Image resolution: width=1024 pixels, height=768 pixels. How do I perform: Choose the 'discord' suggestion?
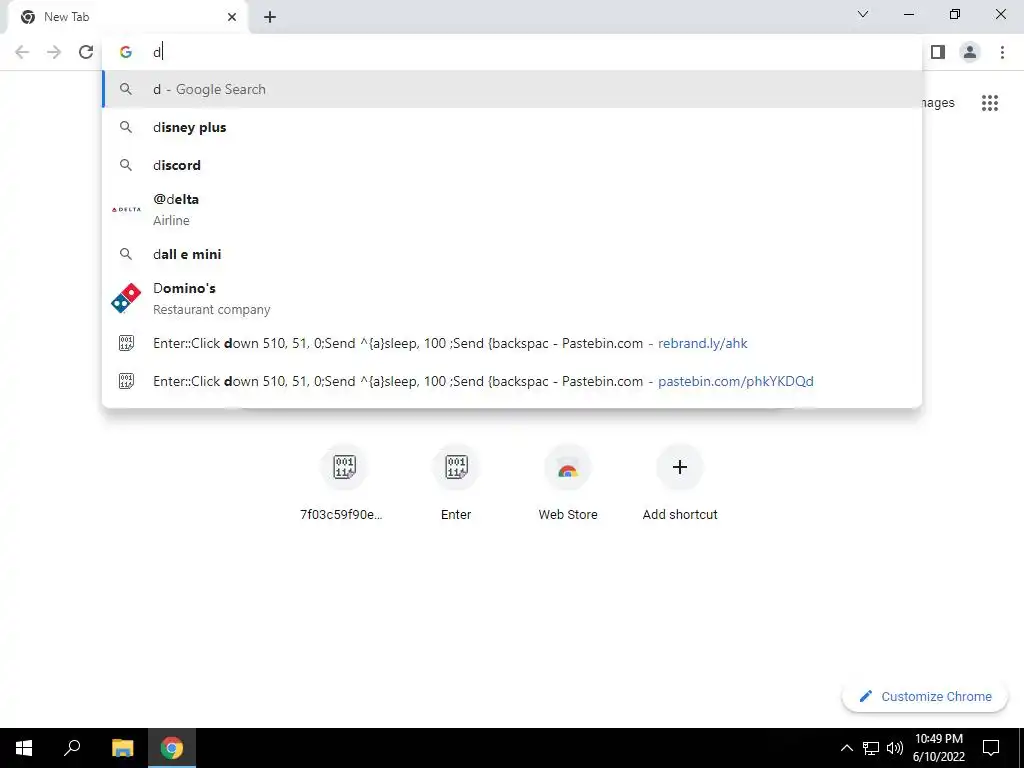coord(512,165)
